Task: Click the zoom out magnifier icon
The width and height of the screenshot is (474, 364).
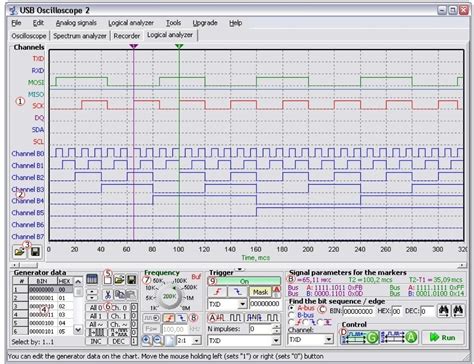Action: [x=158, y=340]
